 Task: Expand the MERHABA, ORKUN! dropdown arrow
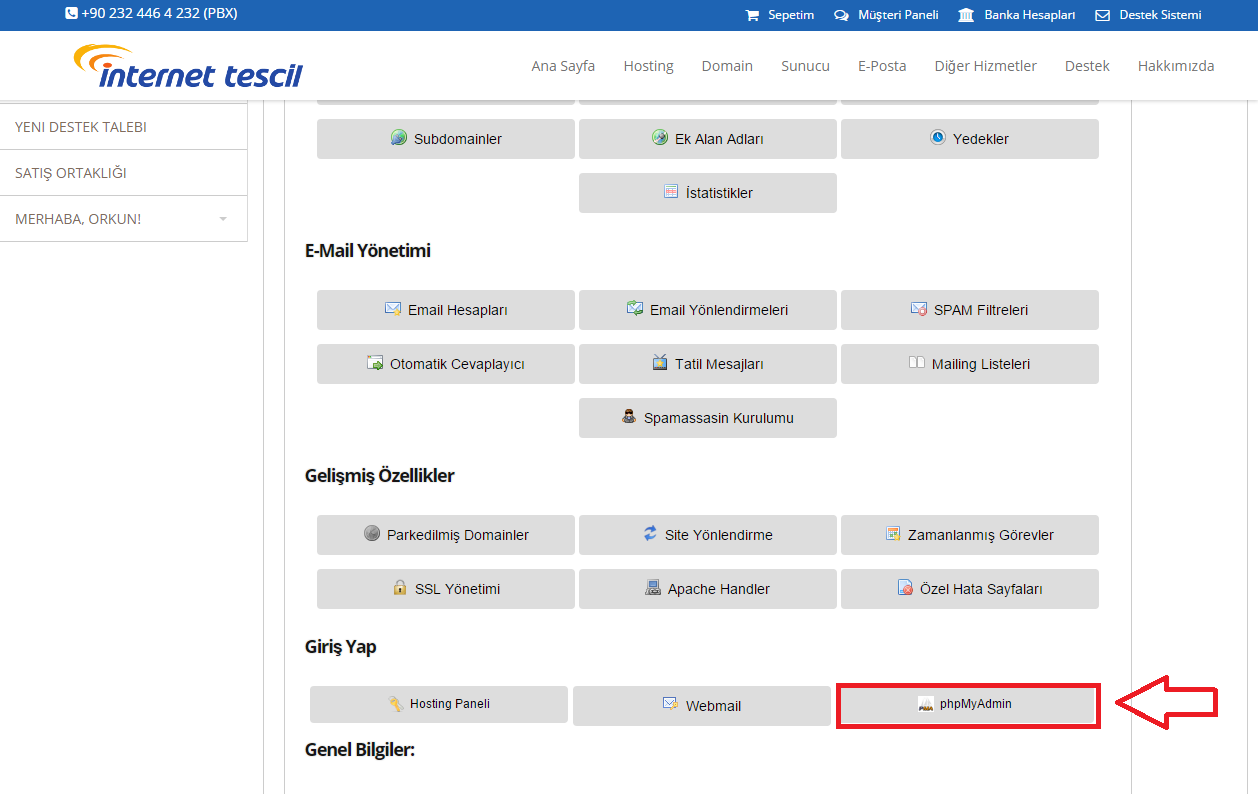pyautogui.click(x=223, y=219)
